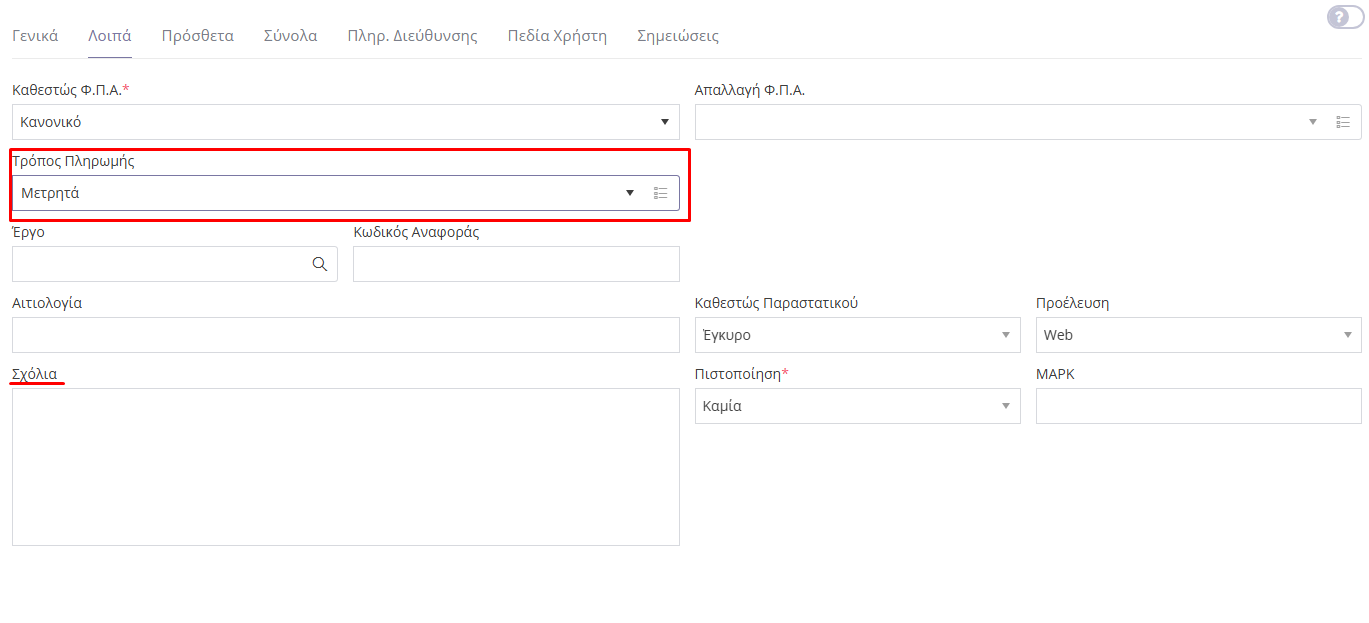Open the Πιστοποίηση dropdown
Viewport: 1369px width, 623px height.
[1006, 406]
